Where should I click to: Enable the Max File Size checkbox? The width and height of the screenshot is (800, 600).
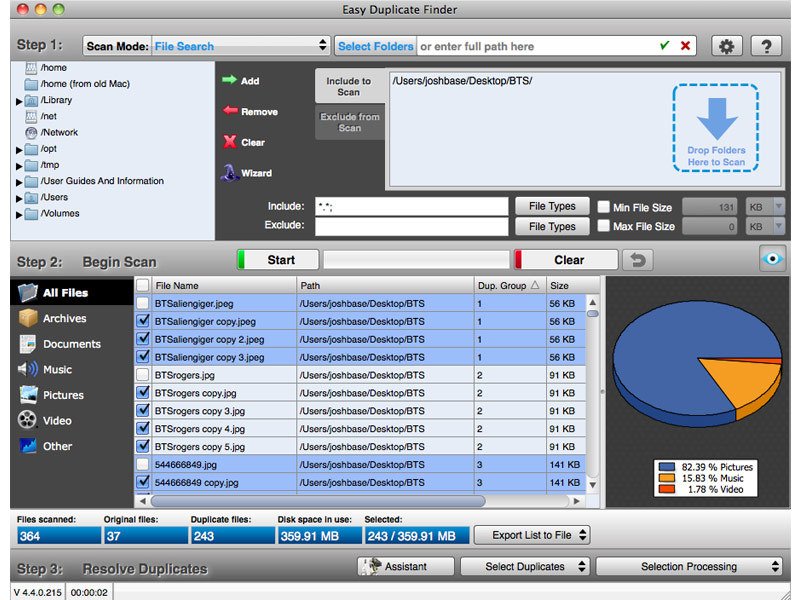click(x=604, y=226)
